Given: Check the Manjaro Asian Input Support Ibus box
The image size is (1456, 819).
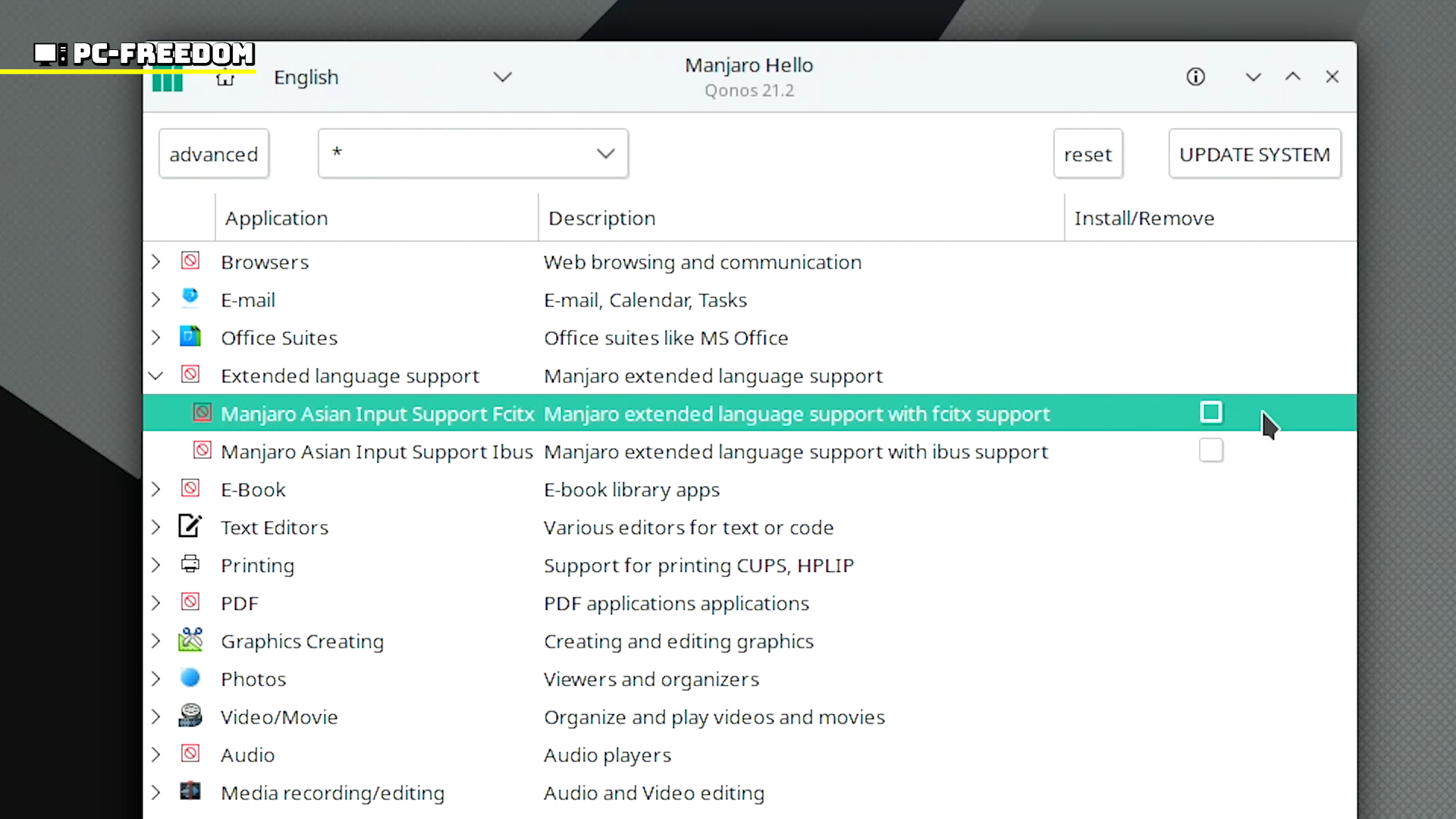Looking at the screenshot, I should coord(1211,450).
